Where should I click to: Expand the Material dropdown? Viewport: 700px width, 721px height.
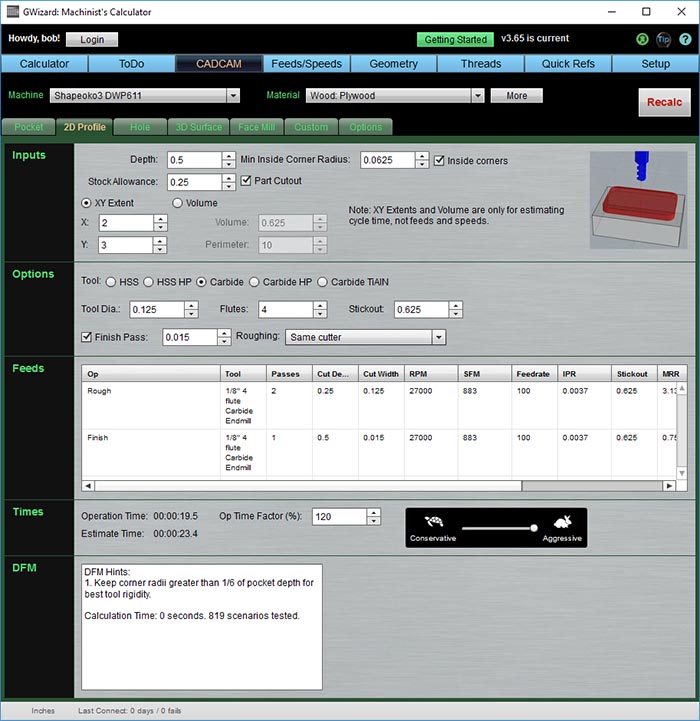pos(477,96)
